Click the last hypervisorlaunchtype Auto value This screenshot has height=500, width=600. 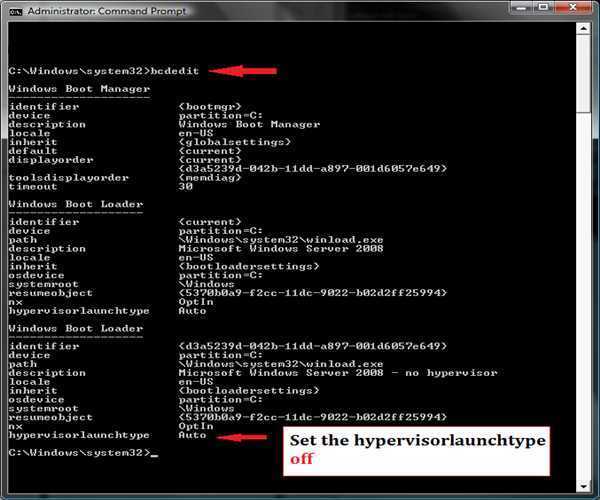pyautogui.click(x=192, y=435)
